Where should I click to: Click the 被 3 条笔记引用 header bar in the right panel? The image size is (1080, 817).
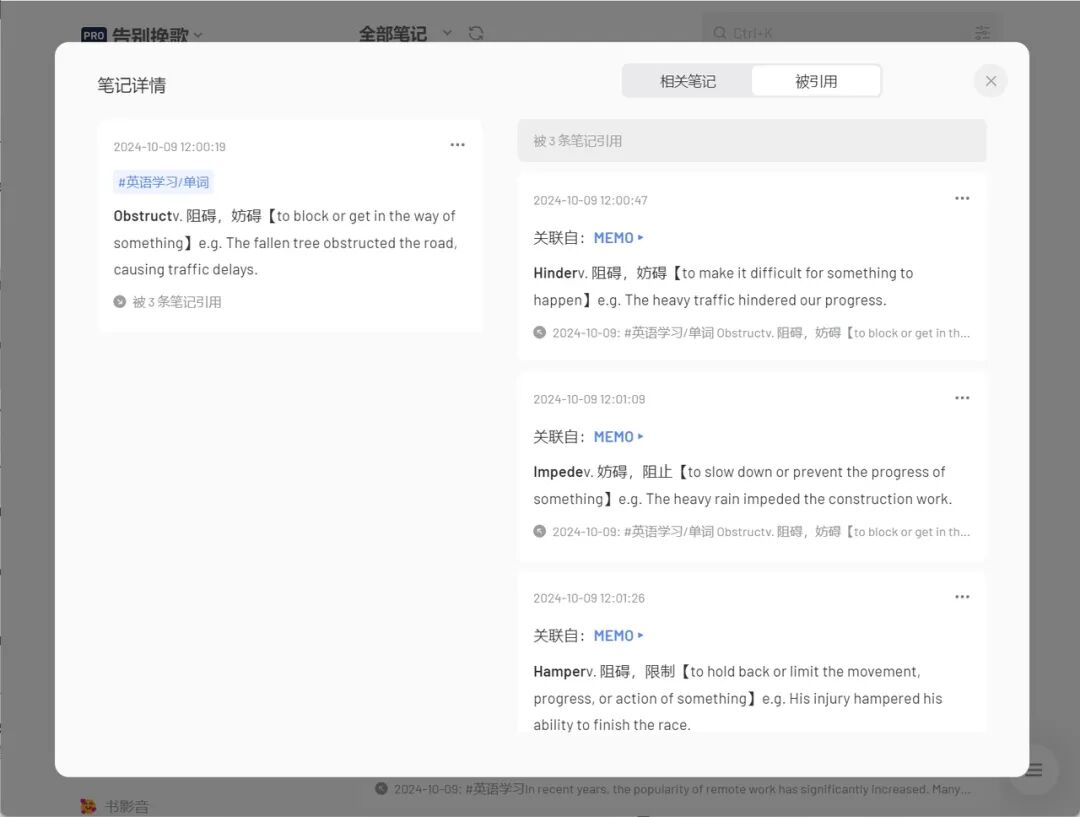[x=752, y=141]
